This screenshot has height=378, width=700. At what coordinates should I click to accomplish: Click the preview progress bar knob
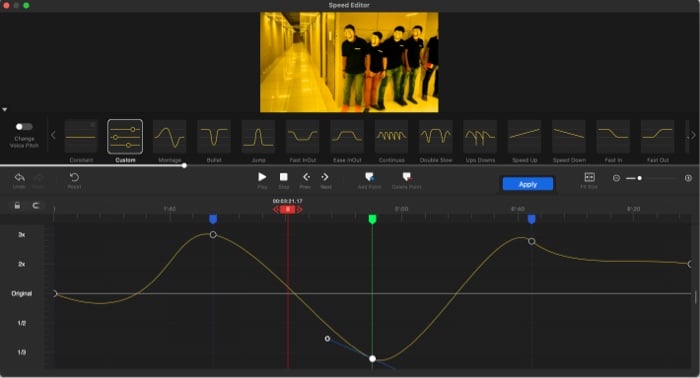click(184, 166)
